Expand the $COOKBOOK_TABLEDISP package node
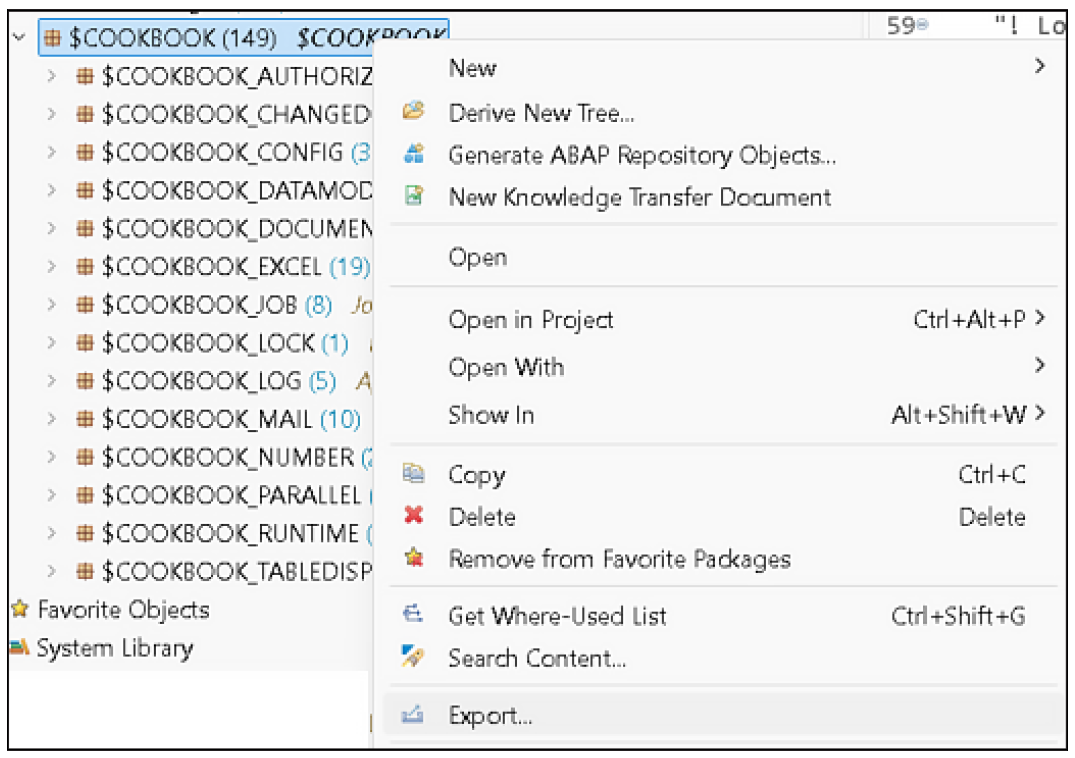Screen dimensions: 1075x758 51,571
